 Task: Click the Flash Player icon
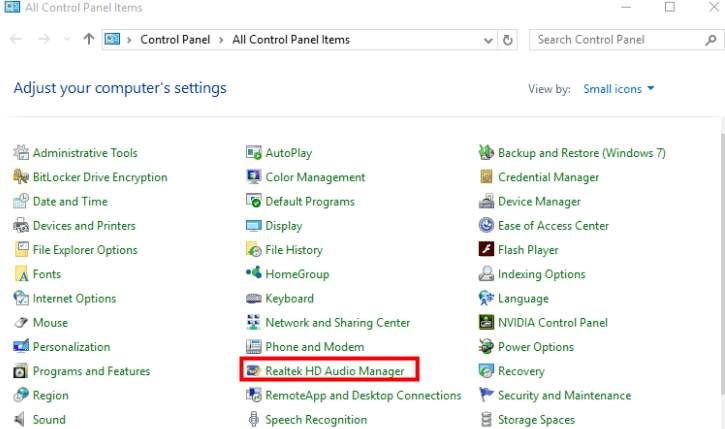[487, 250]
